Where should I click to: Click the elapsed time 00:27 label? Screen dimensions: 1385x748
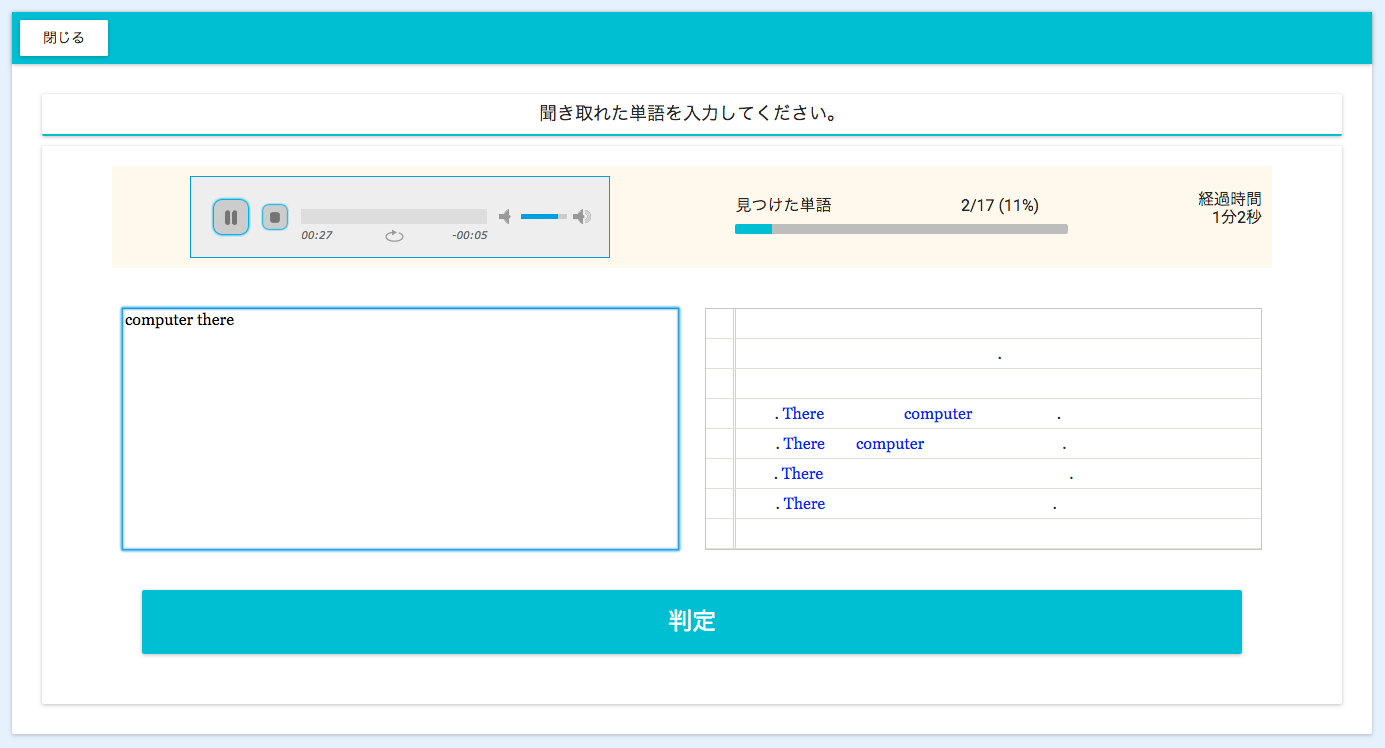click(316, 236)
